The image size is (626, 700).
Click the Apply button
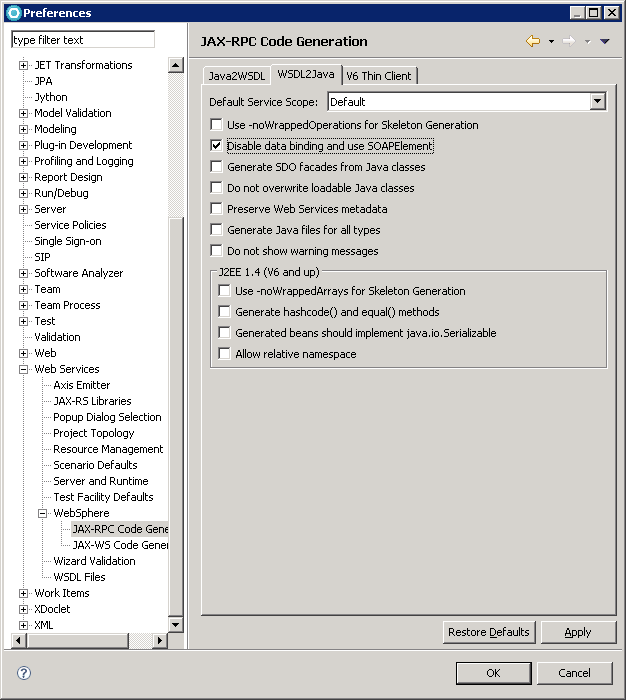(x=578, y=632)
